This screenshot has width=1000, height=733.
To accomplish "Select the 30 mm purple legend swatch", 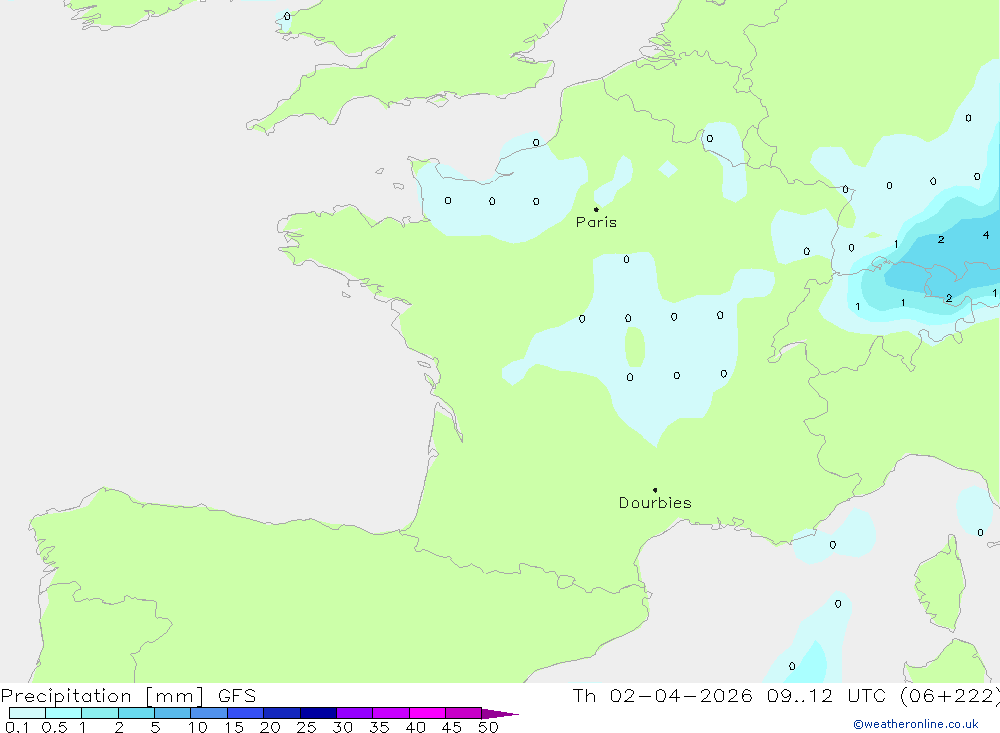I will [x=354, y=713].
